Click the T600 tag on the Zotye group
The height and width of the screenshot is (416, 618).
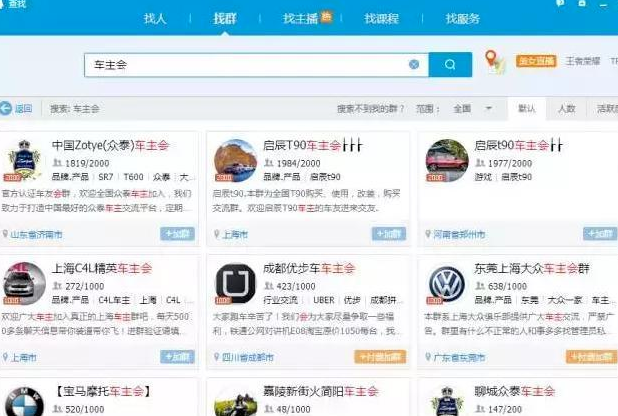tap(133, 177)
